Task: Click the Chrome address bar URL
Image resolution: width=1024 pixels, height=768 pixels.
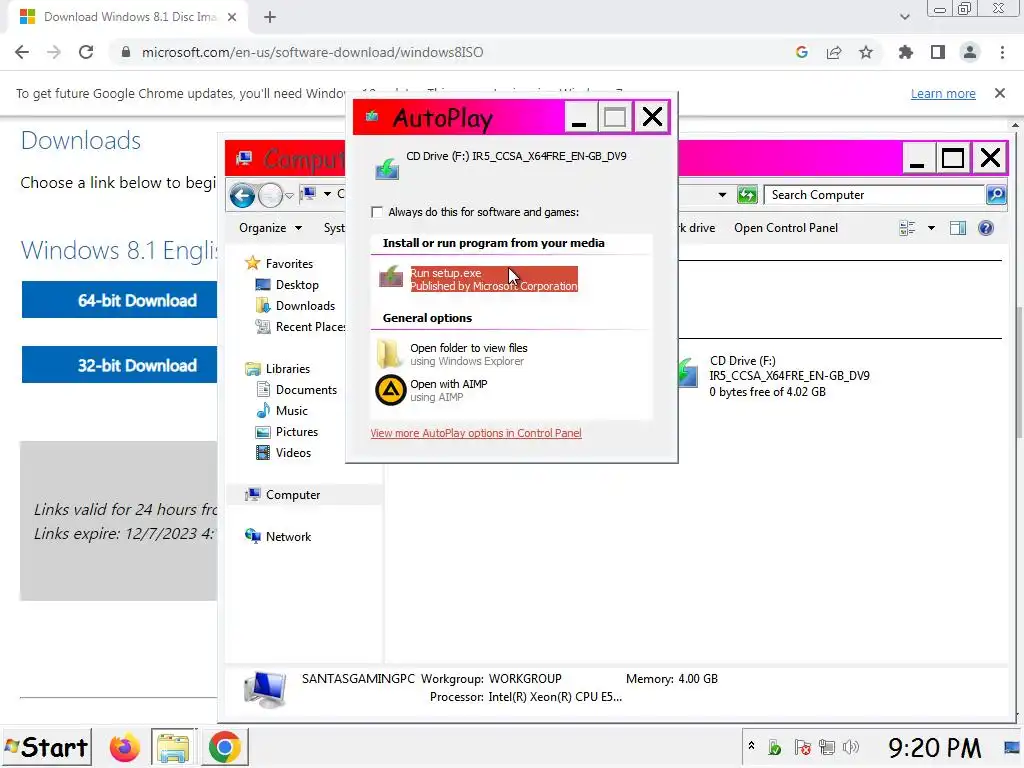Action: coord(312,52)
